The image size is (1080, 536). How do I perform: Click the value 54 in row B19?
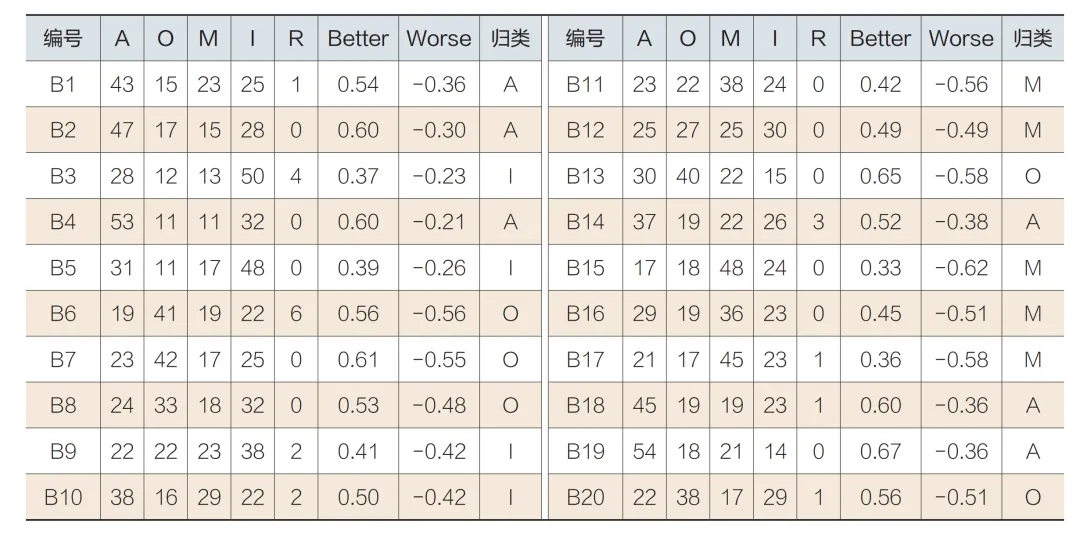click(x=644, y=451)
